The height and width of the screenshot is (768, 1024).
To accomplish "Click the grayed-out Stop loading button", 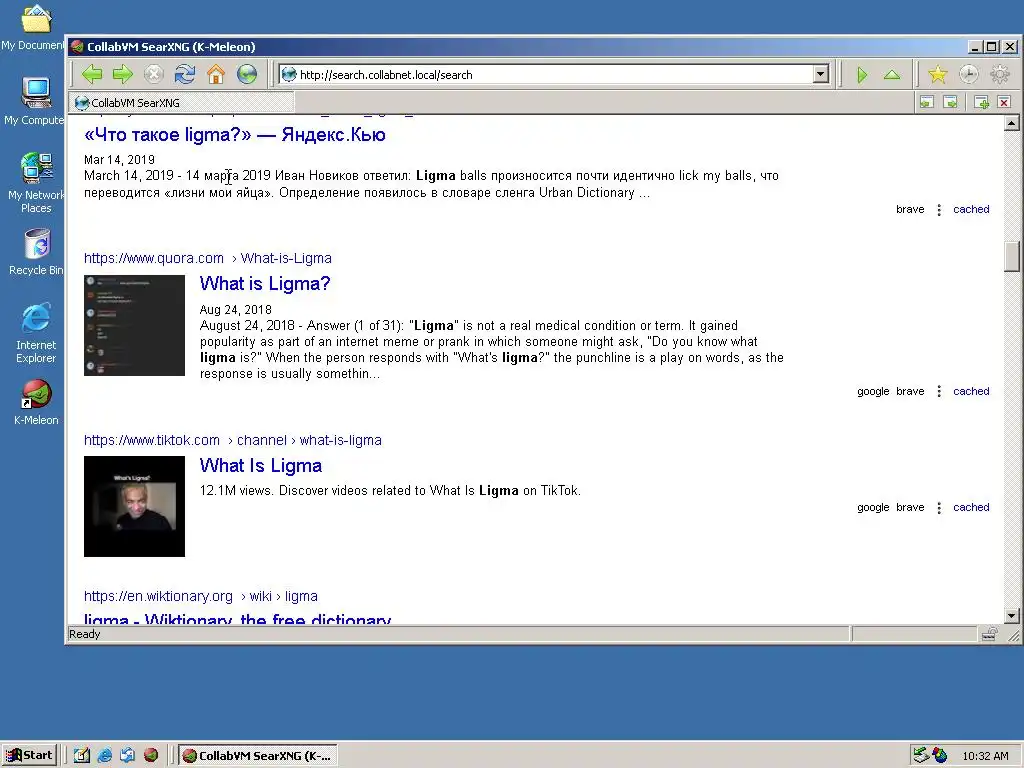I will click(x=153, y=74).
